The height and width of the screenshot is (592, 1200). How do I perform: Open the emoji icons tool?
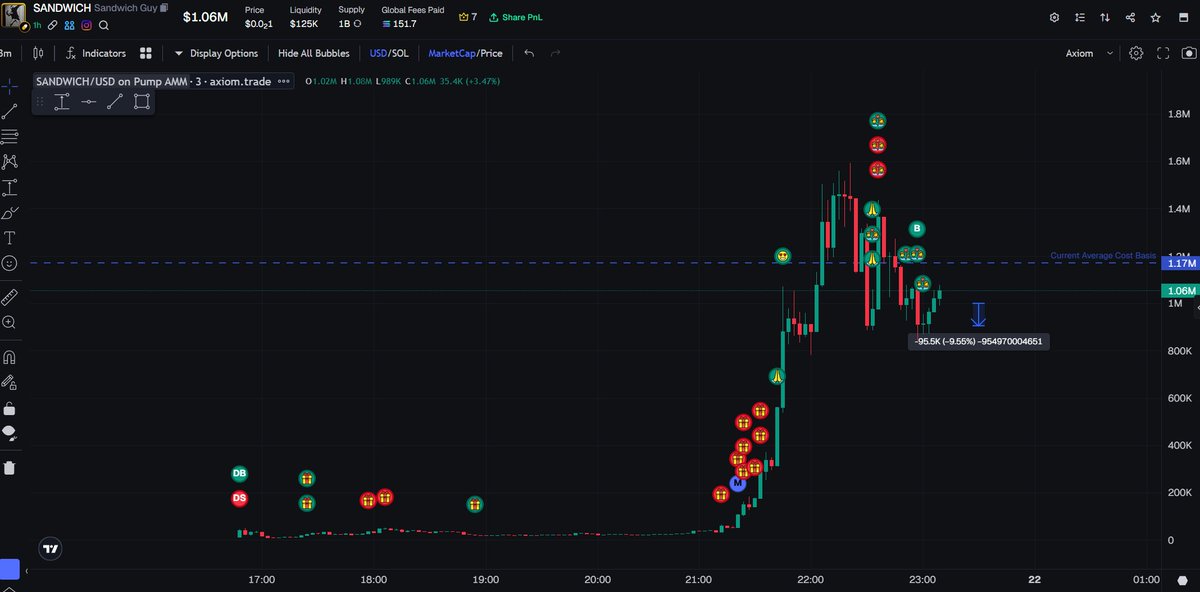[10, 263]
